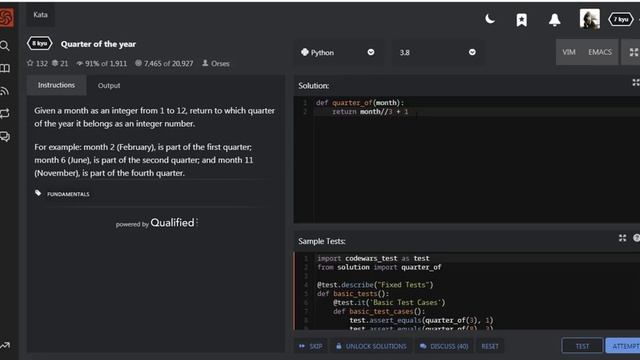
Task: Toggle dark mode with the moon icon
Action: 490,19
